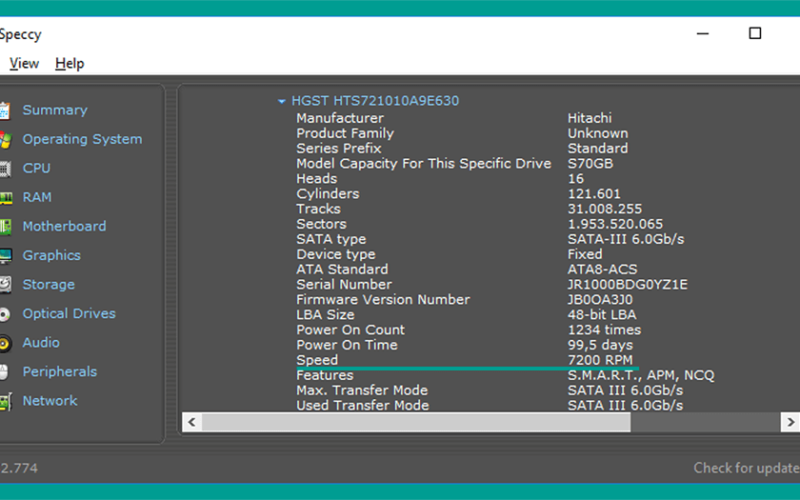Click the Tracks value 31.008.255
The width and height of the screenshot is (800, 500).
[605, 209]
